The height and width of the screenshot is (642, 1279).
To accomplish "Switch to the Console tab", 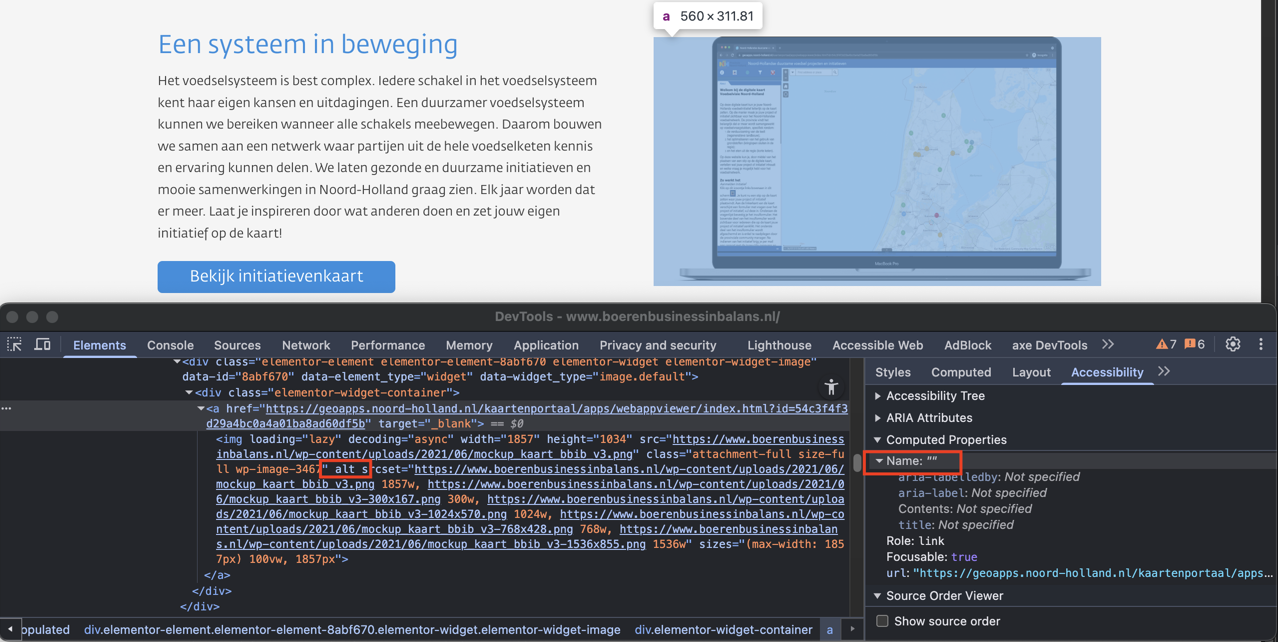I will click(x=170, y=345).
